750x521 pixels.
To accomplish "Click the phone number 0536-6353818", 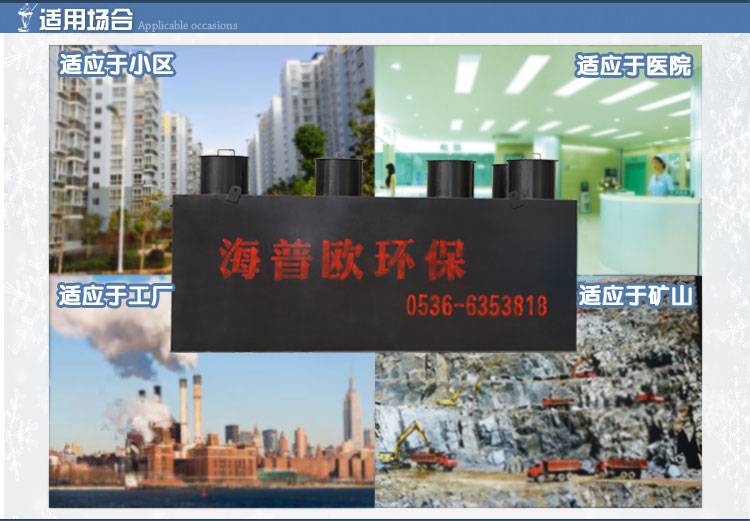I will (476, 306).
